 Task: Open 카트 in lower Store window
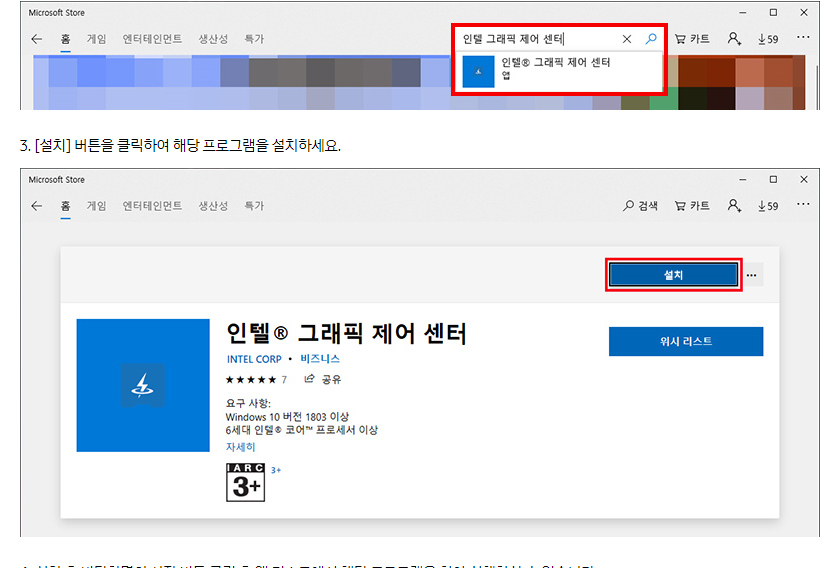(692, 206)
